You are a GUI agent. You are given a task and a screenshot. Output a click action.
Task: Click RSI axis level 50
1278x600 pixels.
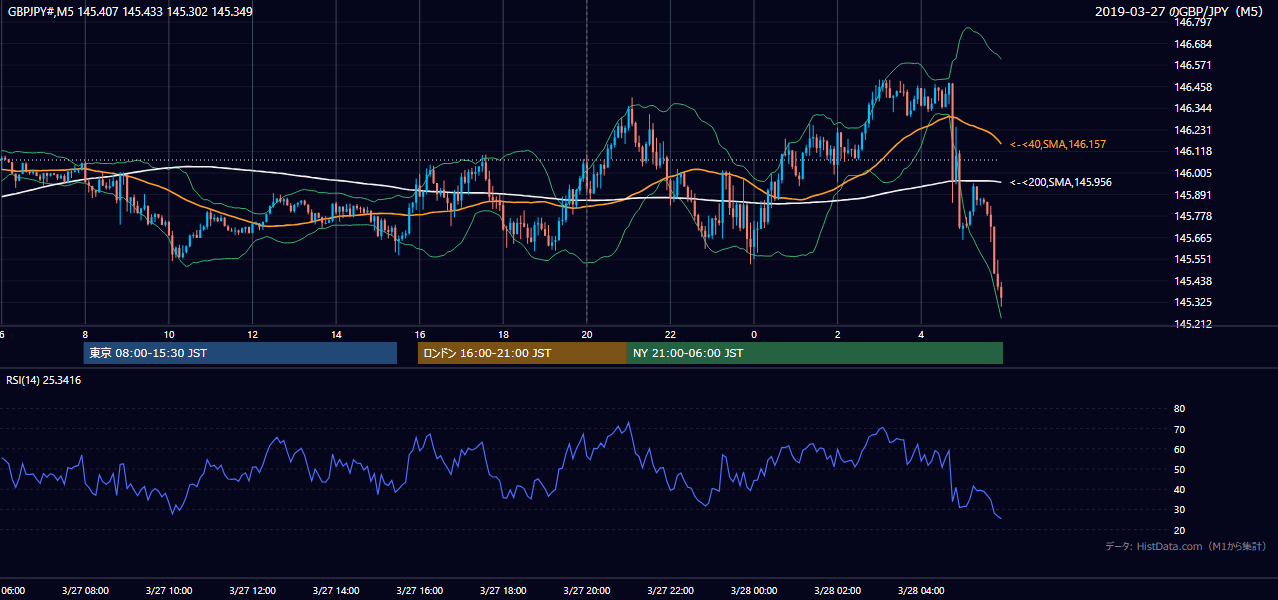coord(1179,469)
